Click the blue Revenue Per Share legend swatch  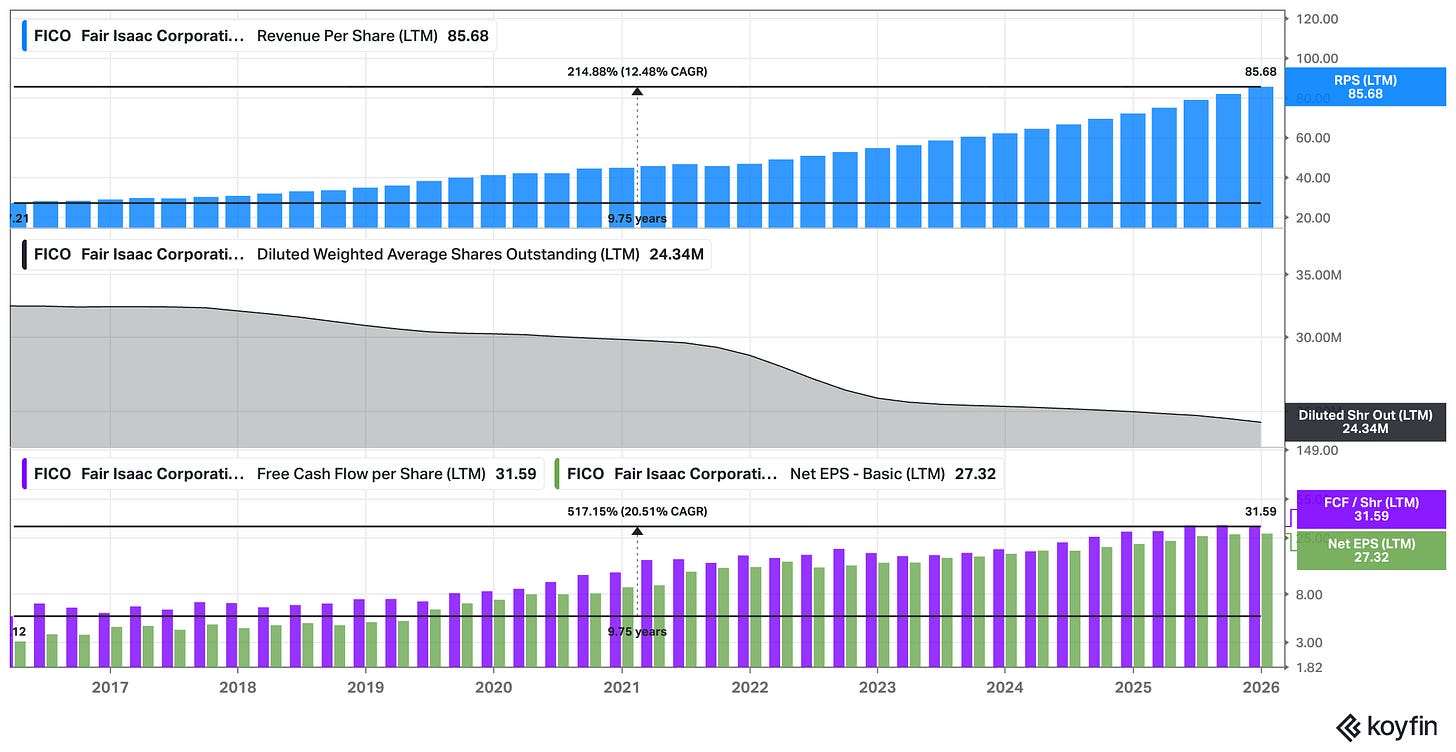point(24,36)
